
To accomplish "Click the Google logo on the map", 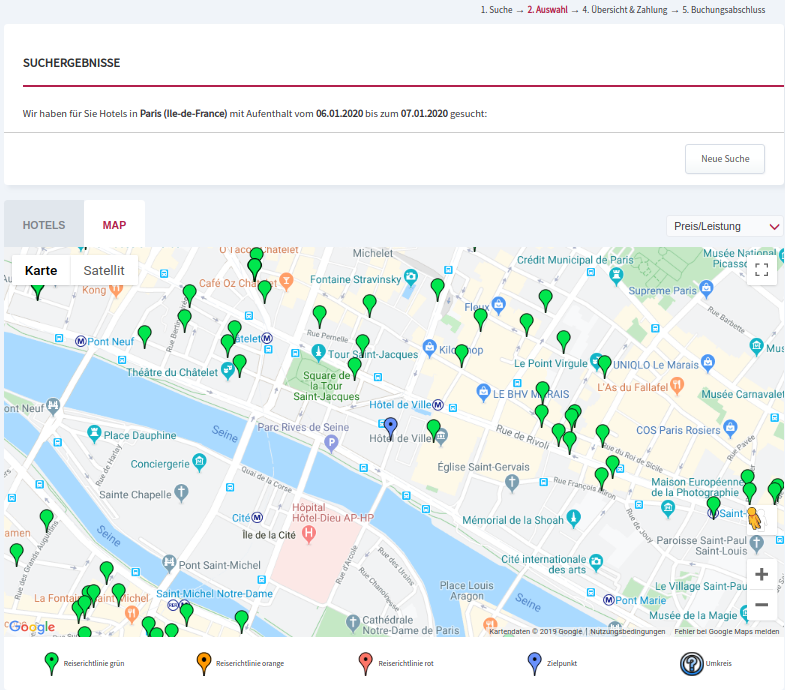I will (x=32, y=626).
